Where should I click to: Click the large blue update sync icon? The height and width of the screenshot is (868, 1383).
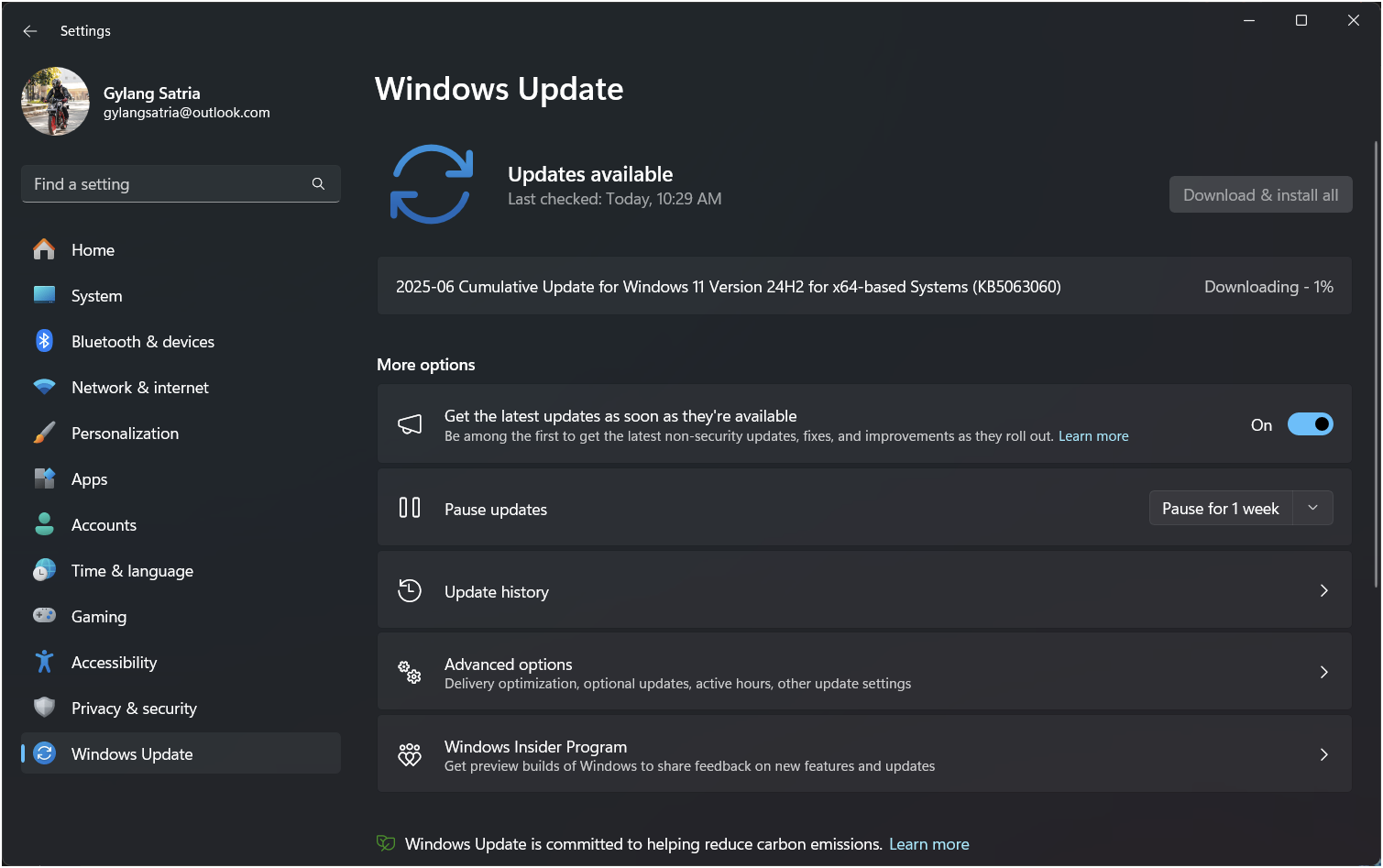(431, 184)
